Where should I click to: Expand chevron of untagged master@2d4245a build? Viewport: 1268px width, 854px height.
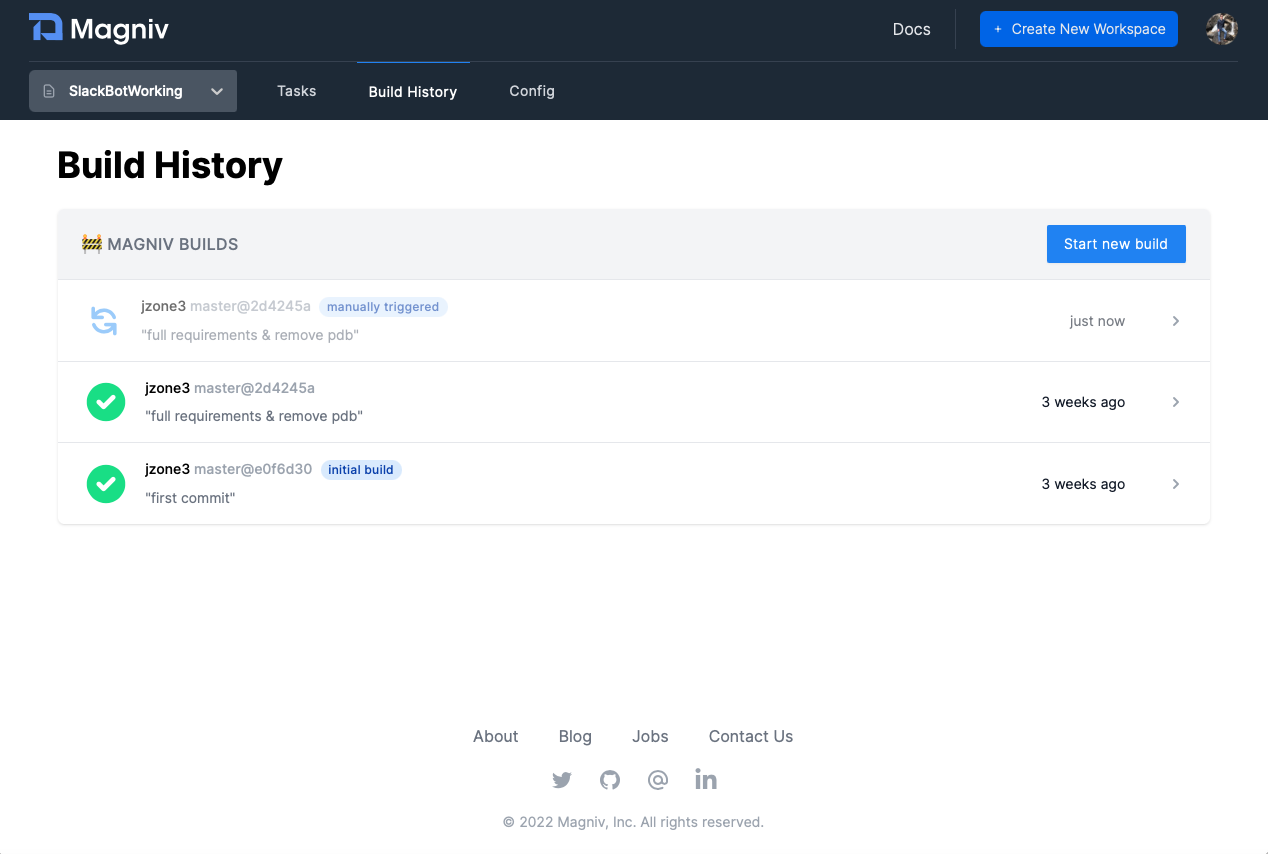click(1176, 402)
